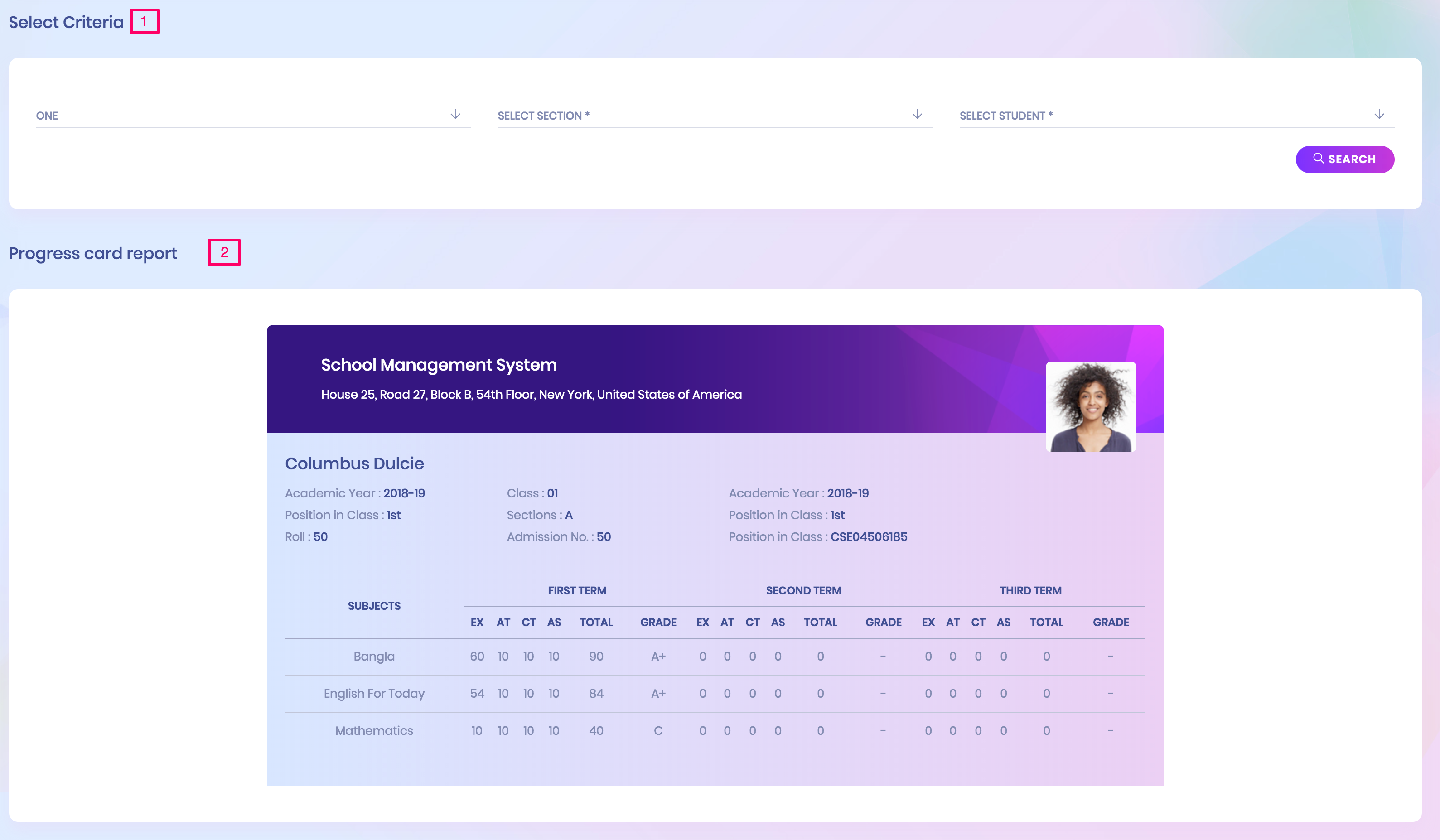Click the FIRST TERM column header
The image size is (1440, 840).
(x=576, y=591)
